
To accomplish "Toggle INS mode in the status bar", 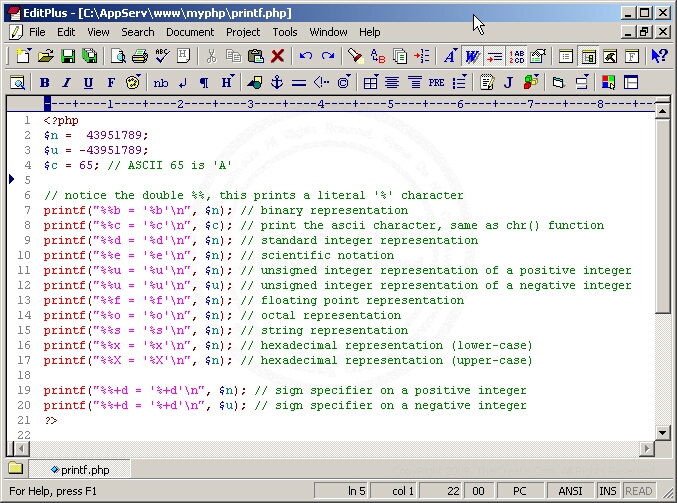I will (607, 491).
